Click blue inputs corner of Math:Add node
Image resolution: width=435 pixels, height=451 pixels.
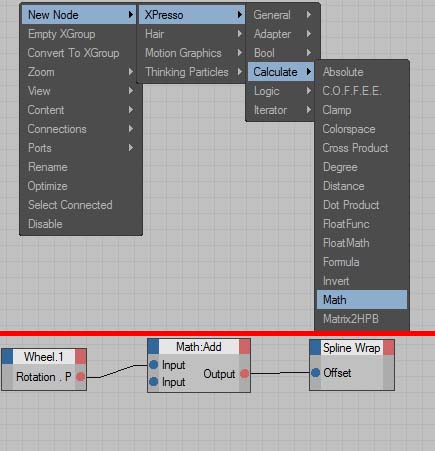pyautogui.click(x=153, y=346)
